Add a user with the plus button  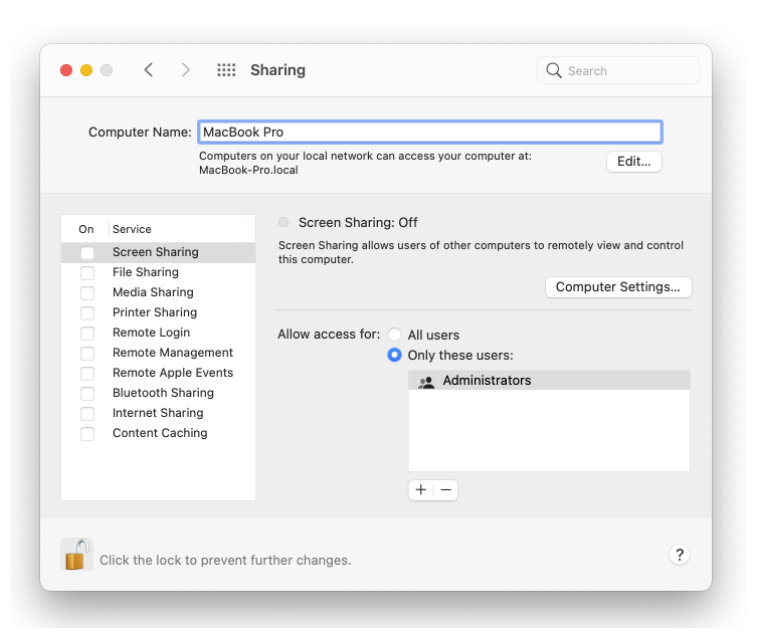[421, 490]
